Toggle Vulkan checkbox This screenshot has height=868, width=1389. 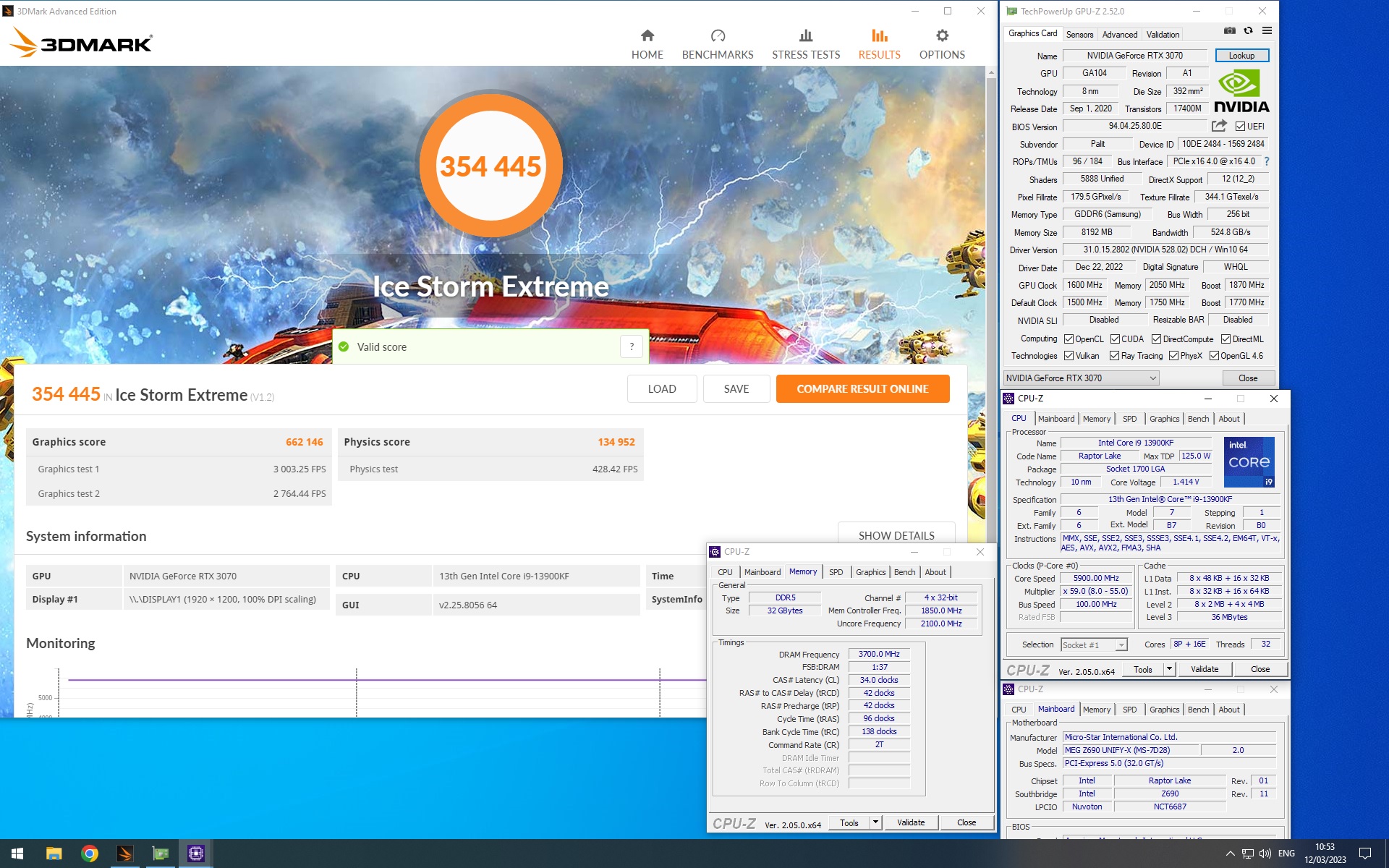click(x=1069, y=356)
